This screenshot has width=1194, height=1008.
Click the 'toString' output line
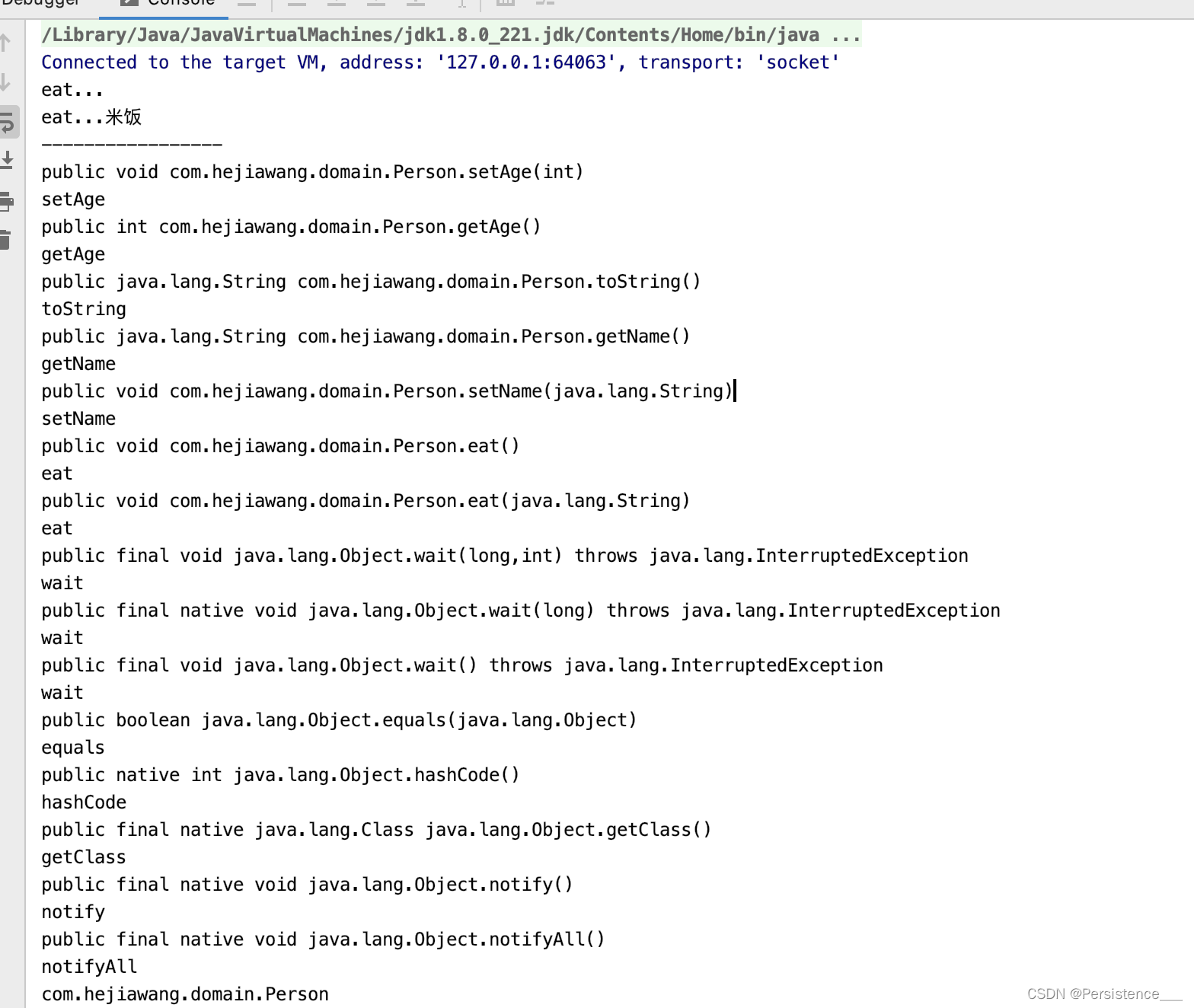pyautogui.click(x=84, y=309)
